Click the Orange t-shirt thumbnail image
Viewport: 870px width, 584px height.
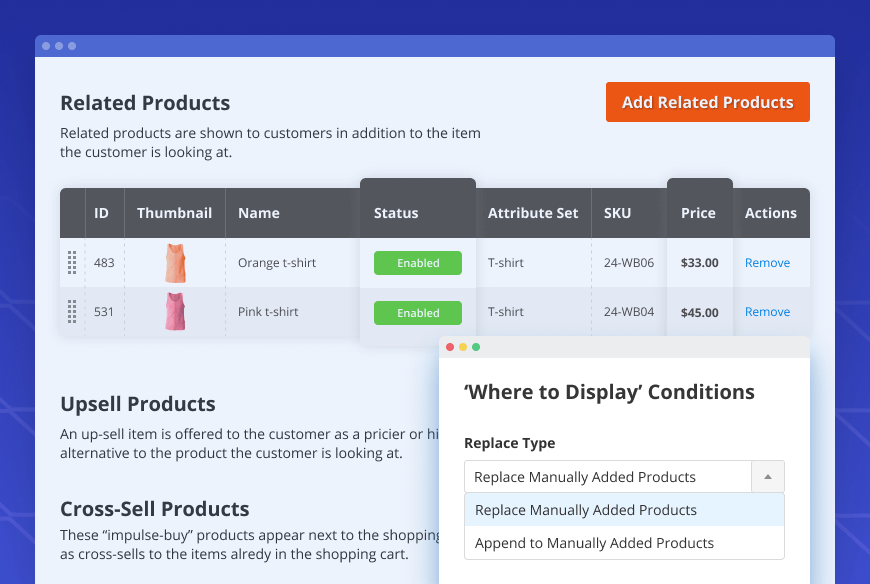(x=175, y=263)
